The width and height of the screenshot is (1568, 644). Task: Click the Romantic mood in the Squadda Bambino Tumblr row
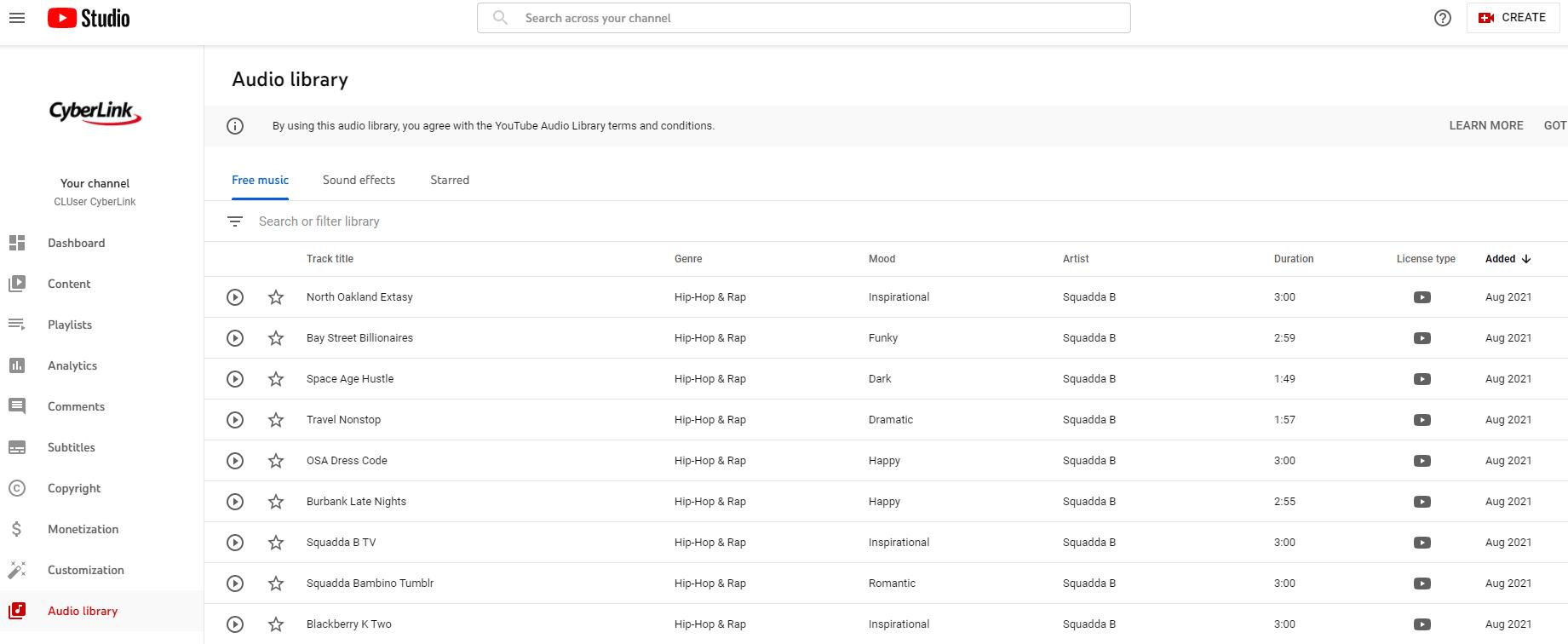892,584
